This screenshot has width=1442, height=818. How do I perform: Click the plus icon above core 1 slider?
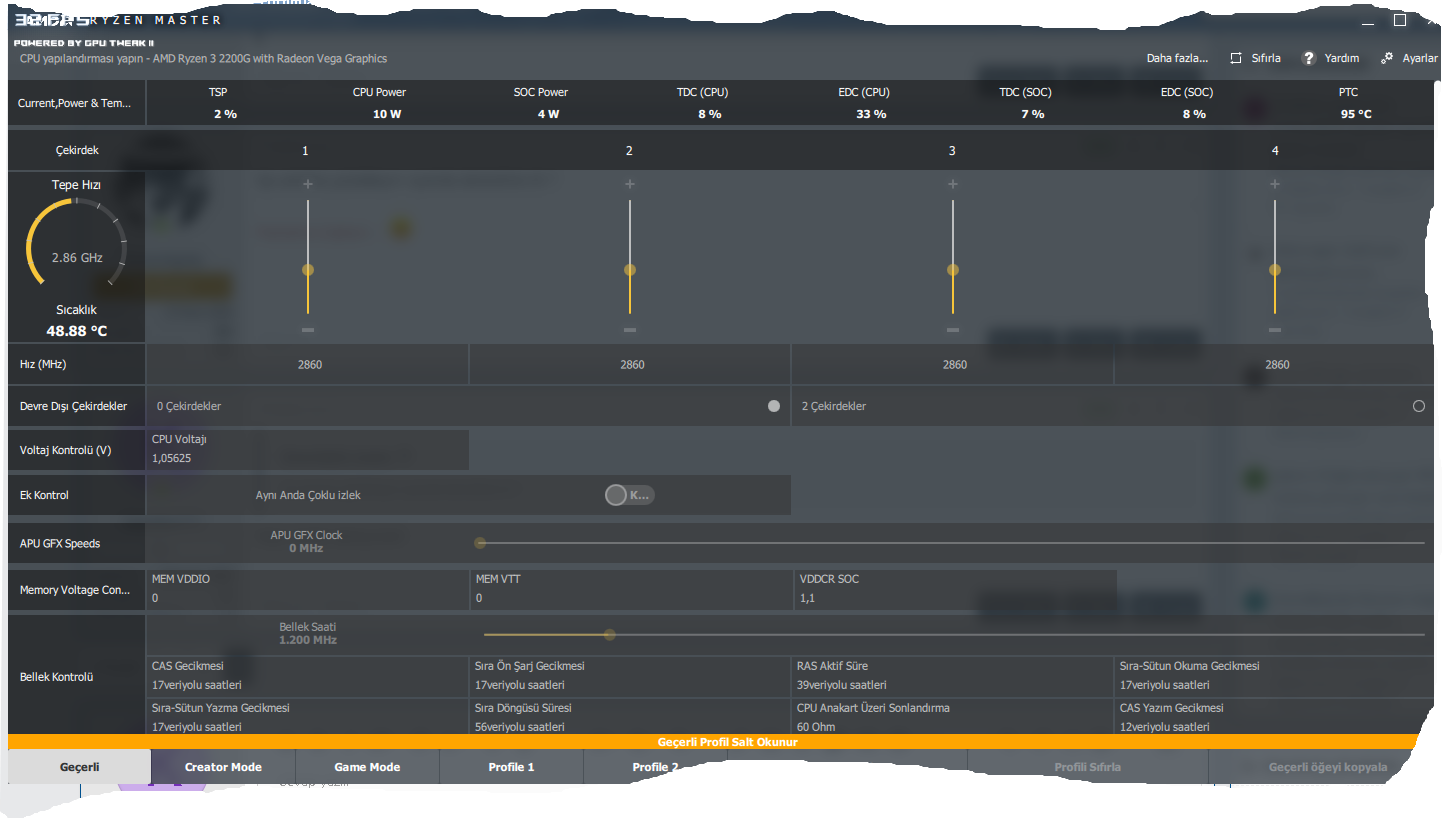[x=308, y=184]
